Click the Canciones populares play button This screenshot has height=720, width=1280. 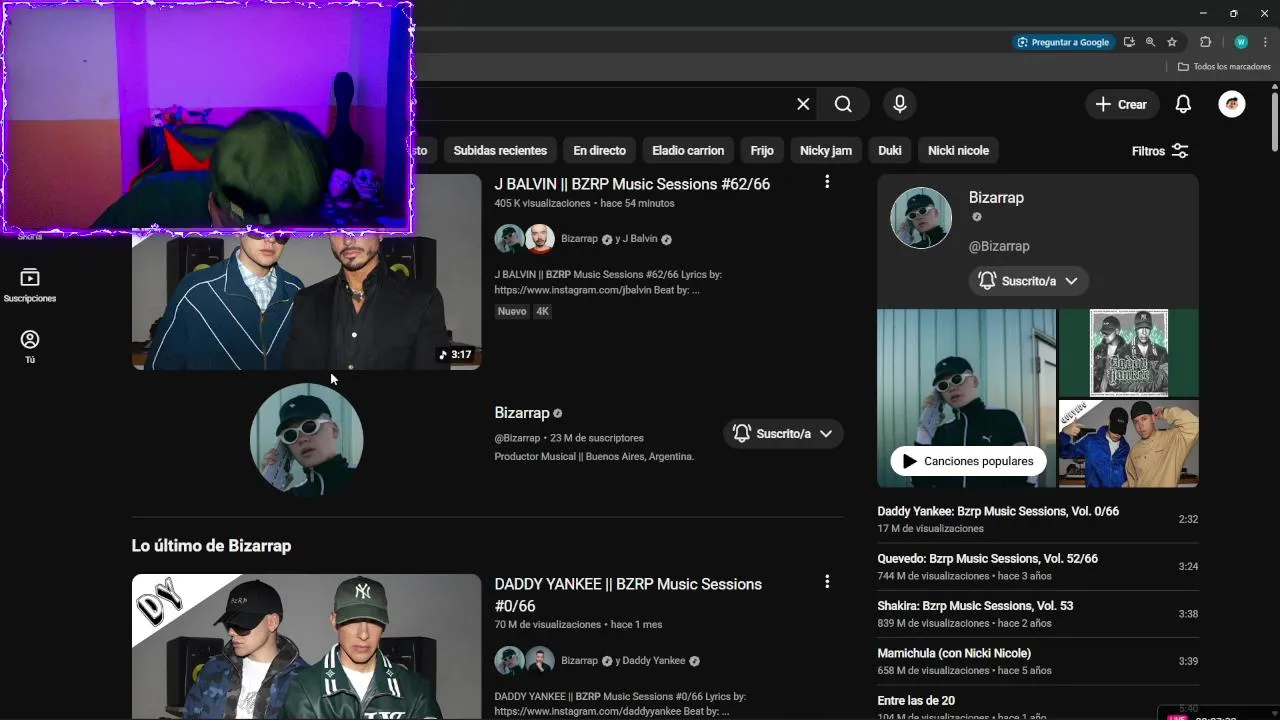point(968,461)
